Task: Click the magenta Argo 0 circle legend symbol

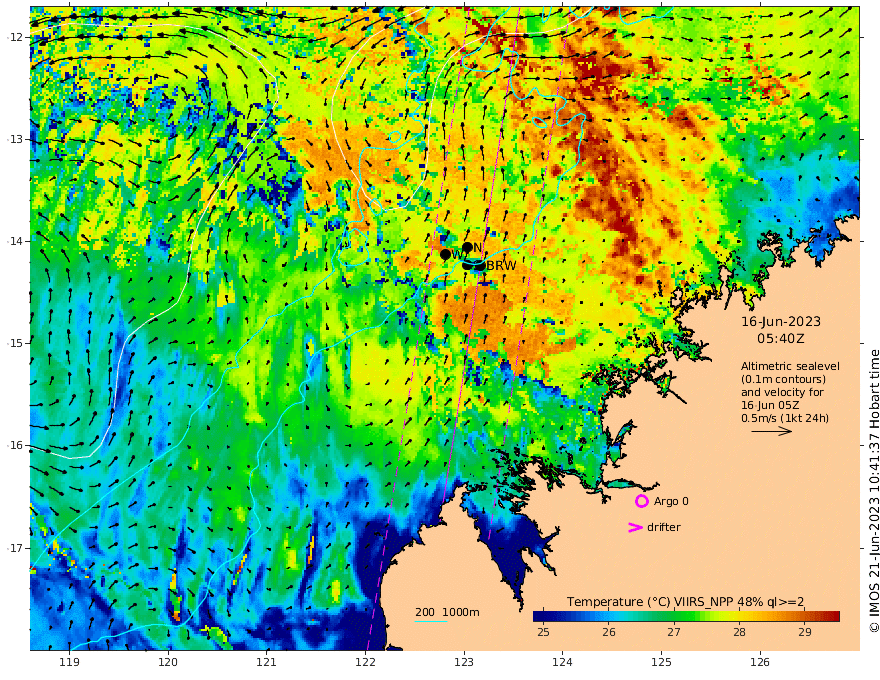Action: [x=641, y=501]
